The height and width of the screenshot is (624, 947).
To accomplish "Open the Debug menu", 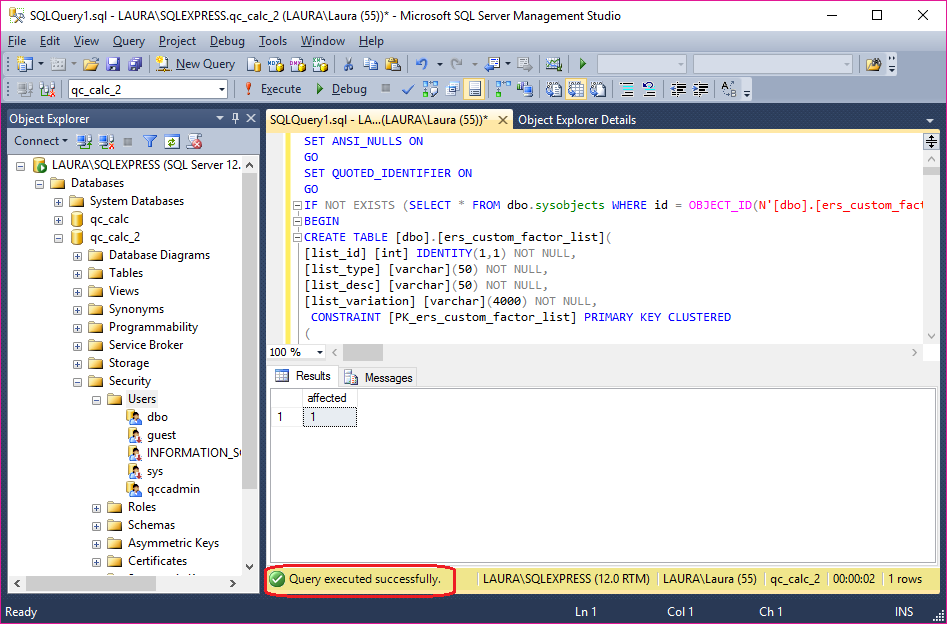I will coord(227,41).
